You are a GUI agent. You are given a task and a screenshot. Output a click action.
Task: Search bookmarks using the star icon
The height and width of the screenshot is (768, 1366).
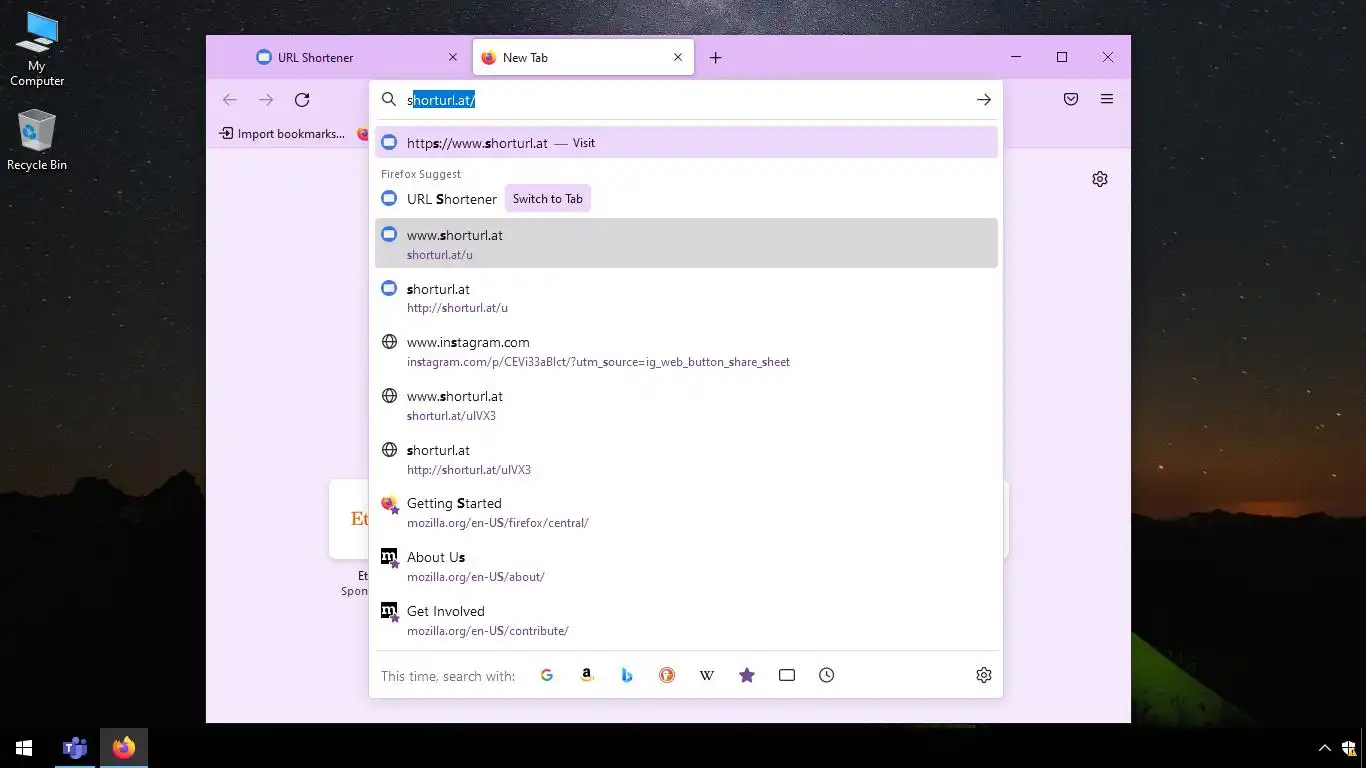(747, 675)
